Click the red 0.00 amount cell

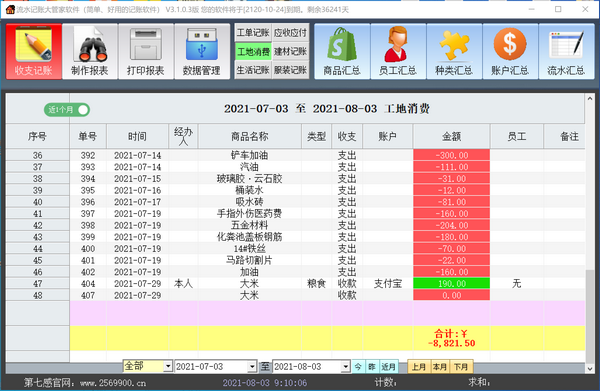tap(452, 295)
